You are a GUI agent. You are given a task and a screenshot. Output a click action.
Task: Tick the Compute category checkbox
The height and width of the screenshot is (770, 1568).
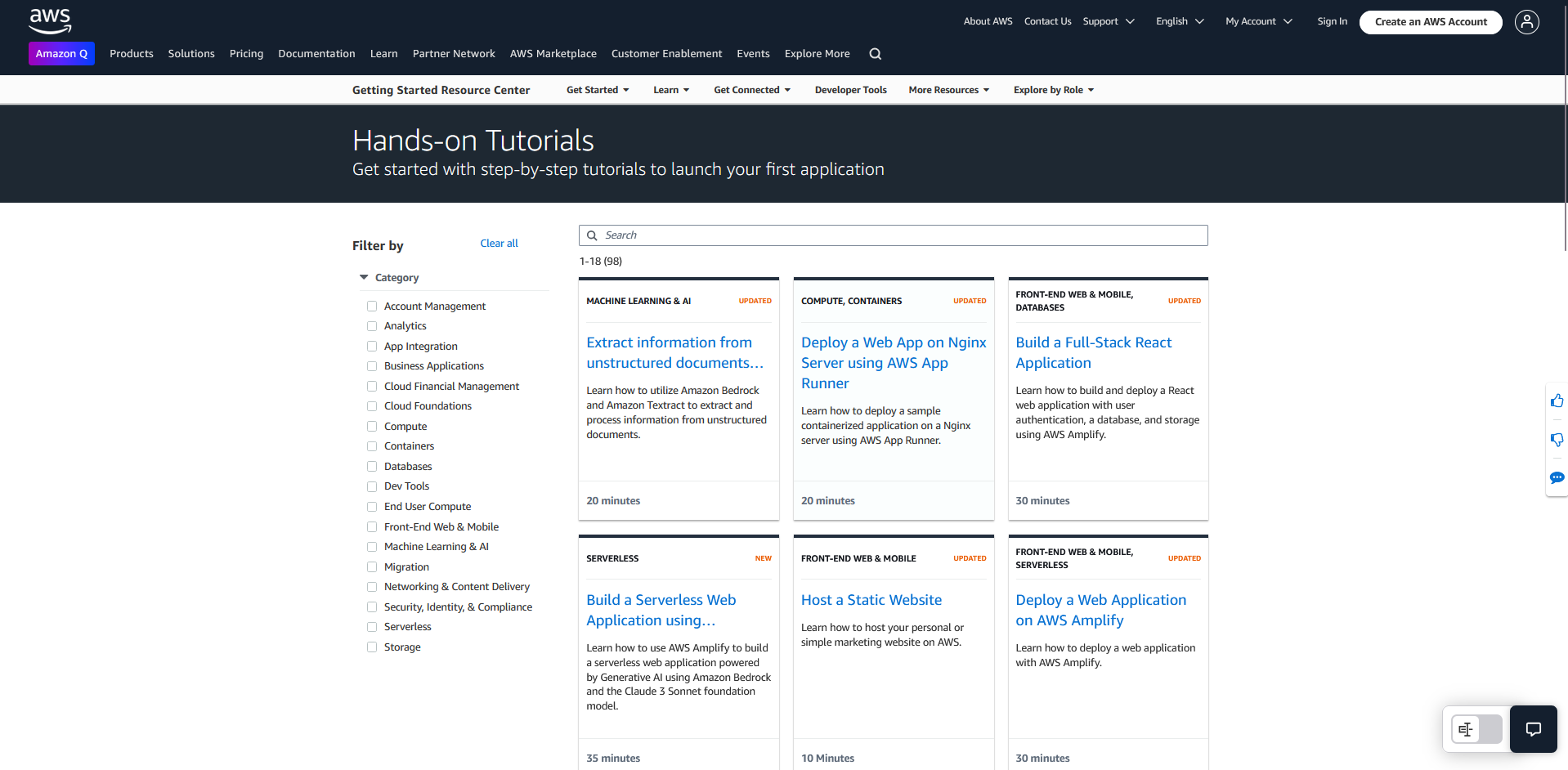click(x=372, y=427)
